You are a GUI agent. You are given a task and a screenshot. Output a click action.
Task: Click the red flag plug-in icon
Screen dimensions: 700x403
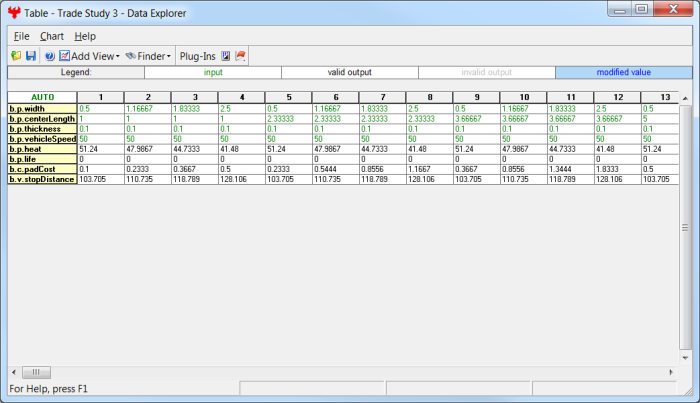click(241, 56)
